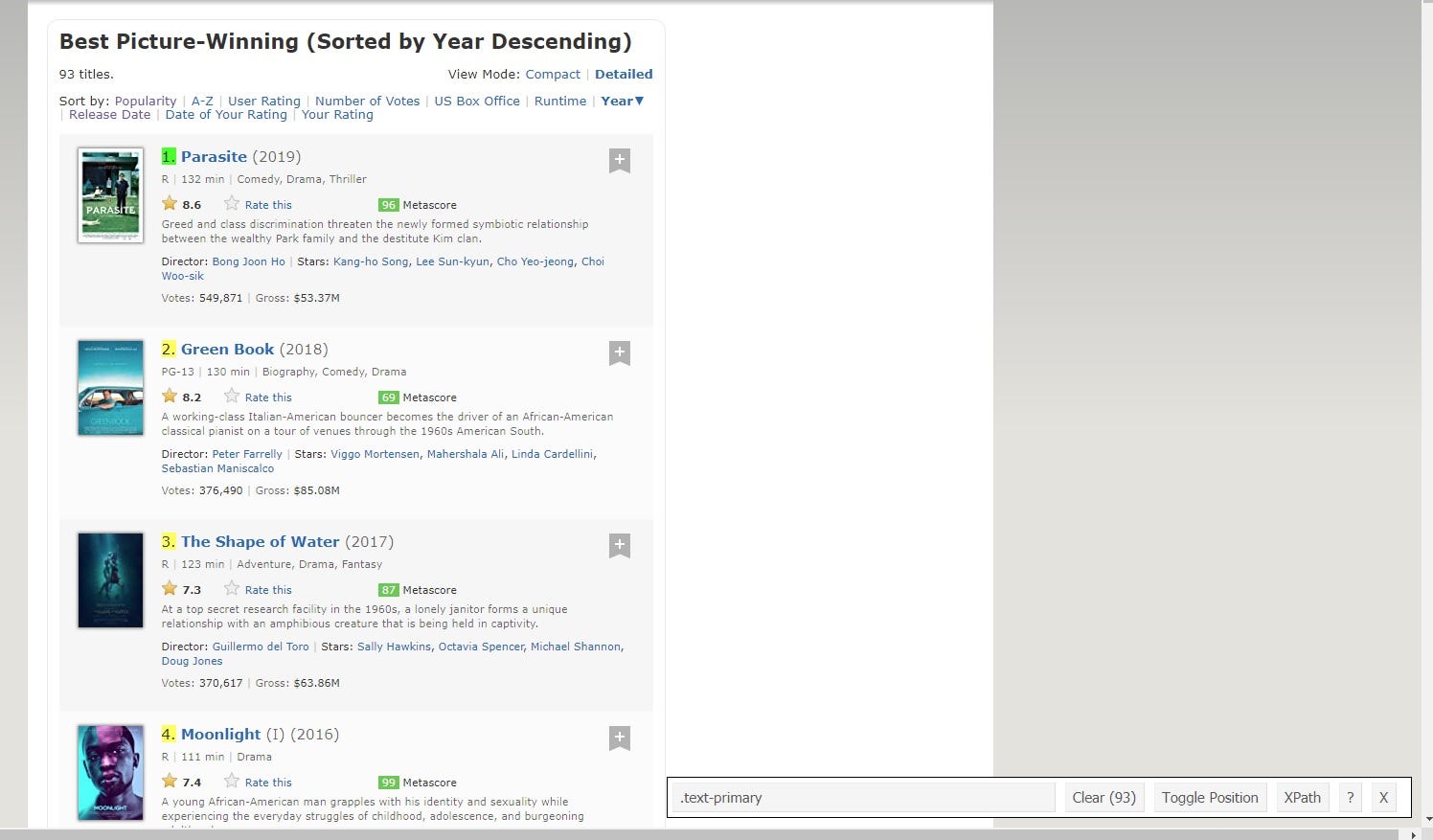The image size is (1433, 840).
Task: Open Lee Sun-kyun's page
Action: tap(452, 261)
